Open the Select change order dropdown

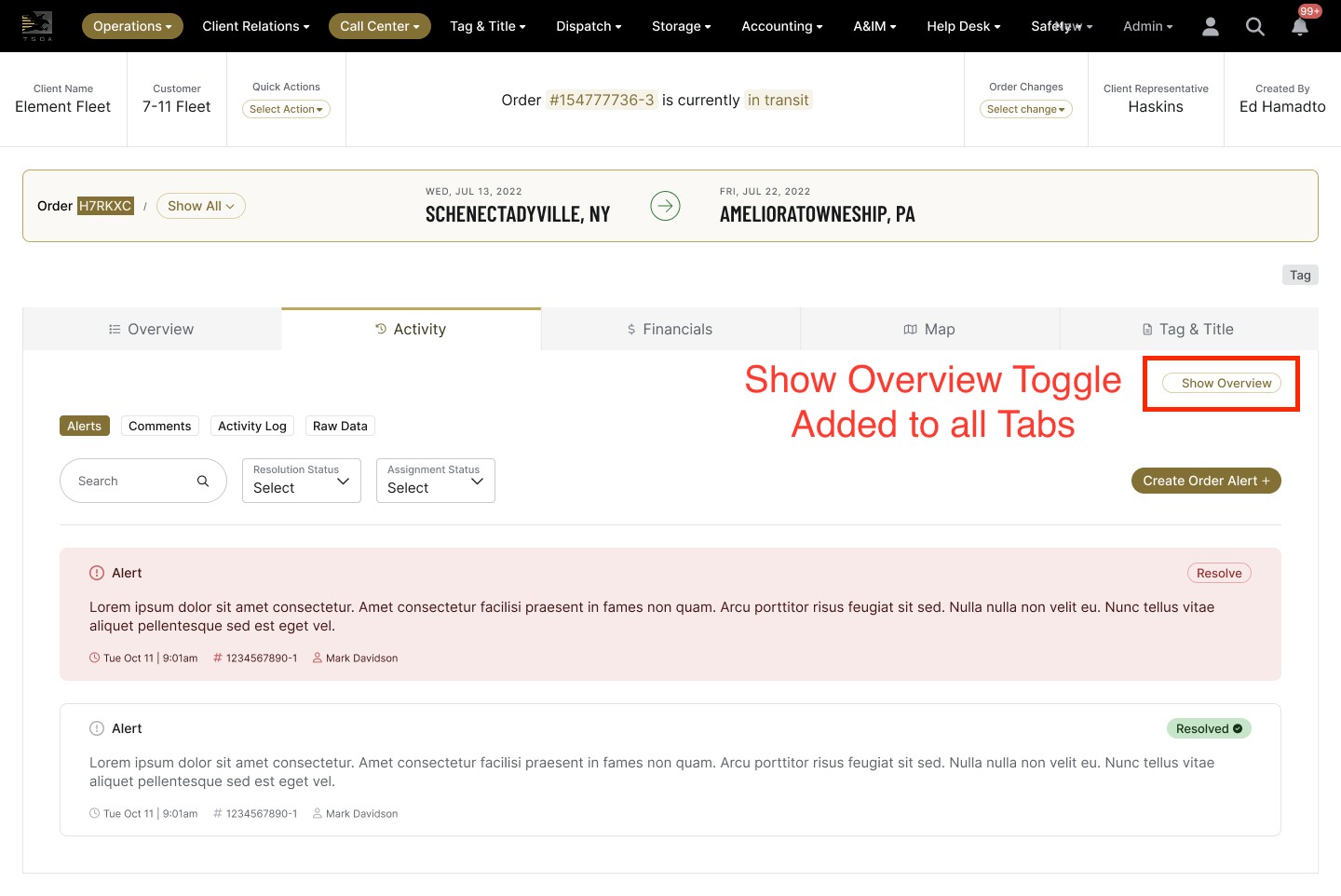coord(1026,109)
